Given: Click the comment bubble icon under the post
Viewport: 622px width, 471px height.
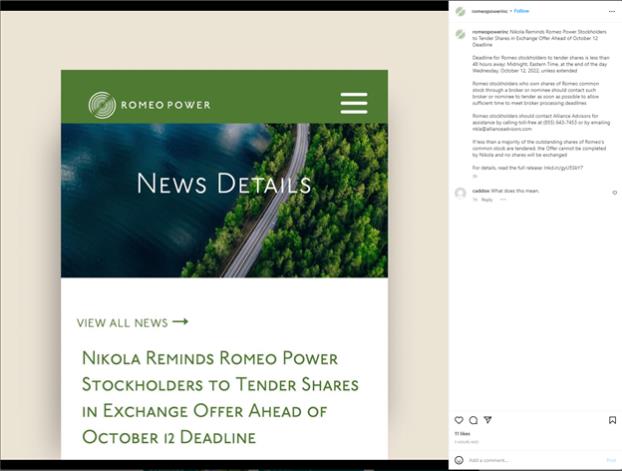Looking at the screenshot, I should (473, 420).
